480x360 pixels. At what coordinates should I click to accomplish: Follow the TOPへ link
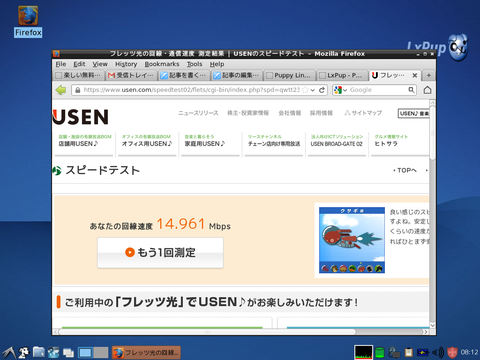[405, 170]
